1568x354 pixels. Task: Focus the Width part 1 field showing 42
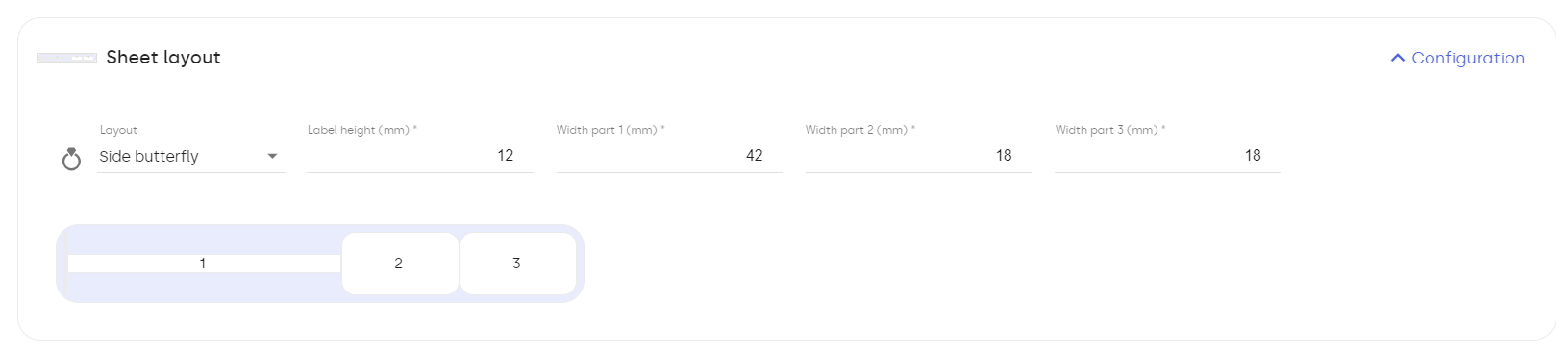pyautogui.click(x=669, y=156)
